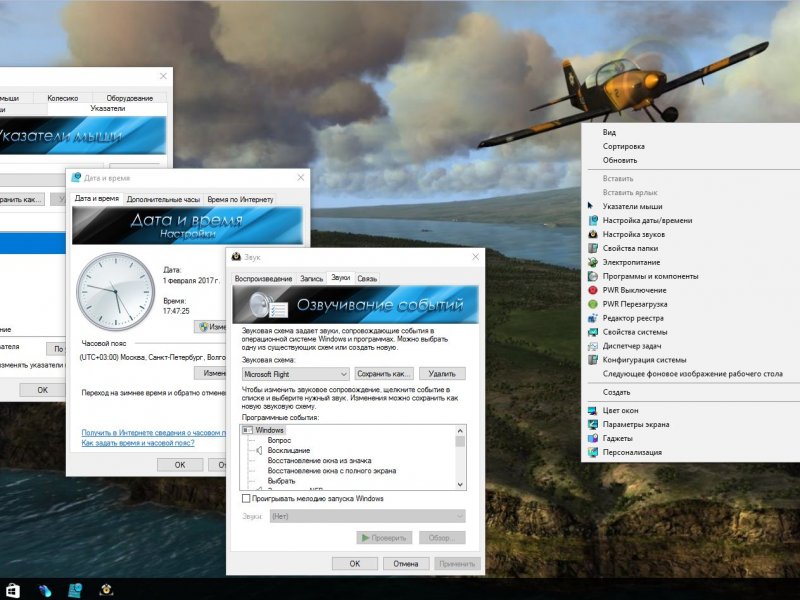Viewport: 800px width, 600px height.
Task: Click Сохранить как button in mouse window
Action: [x=21, y=199]
